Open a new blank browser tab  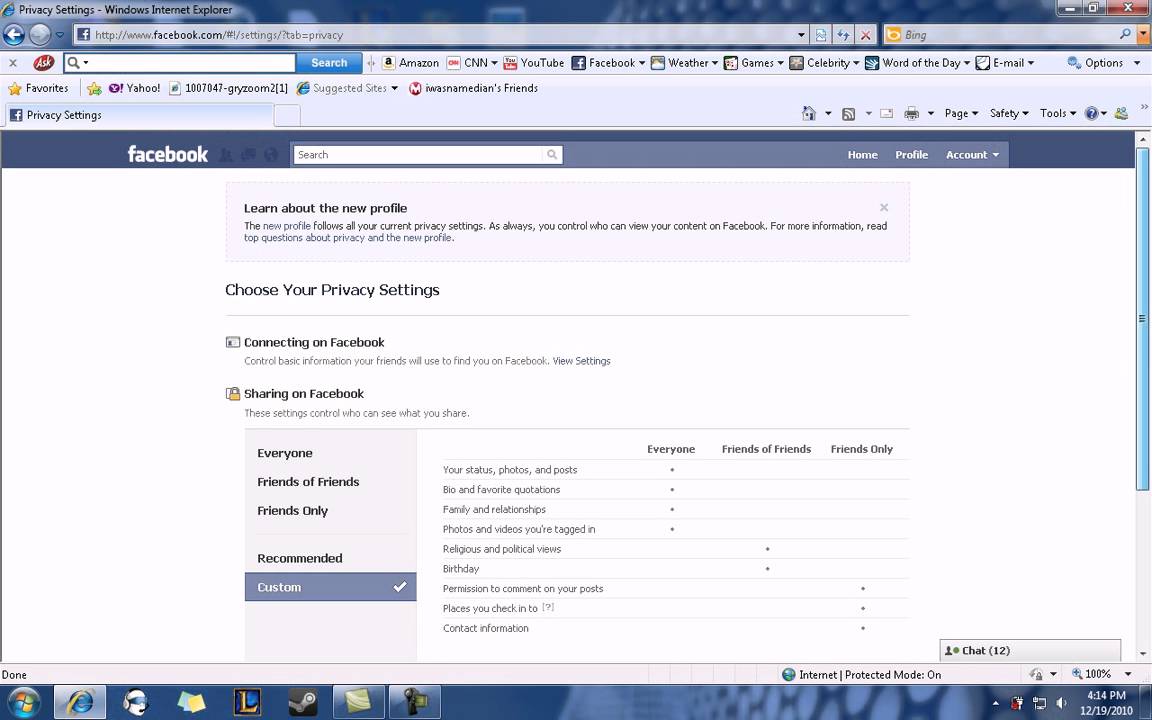(x=287, y=115)
